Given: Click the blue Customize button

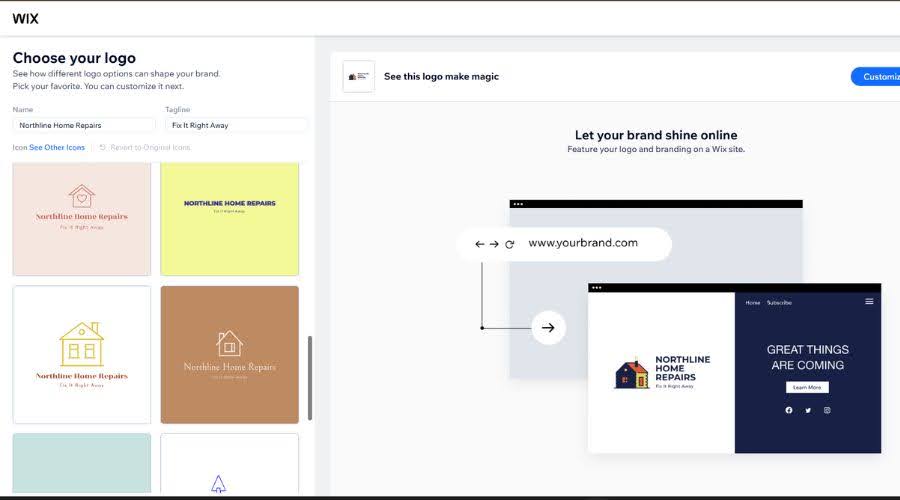Looking at the screenshot, I should 876,76.
